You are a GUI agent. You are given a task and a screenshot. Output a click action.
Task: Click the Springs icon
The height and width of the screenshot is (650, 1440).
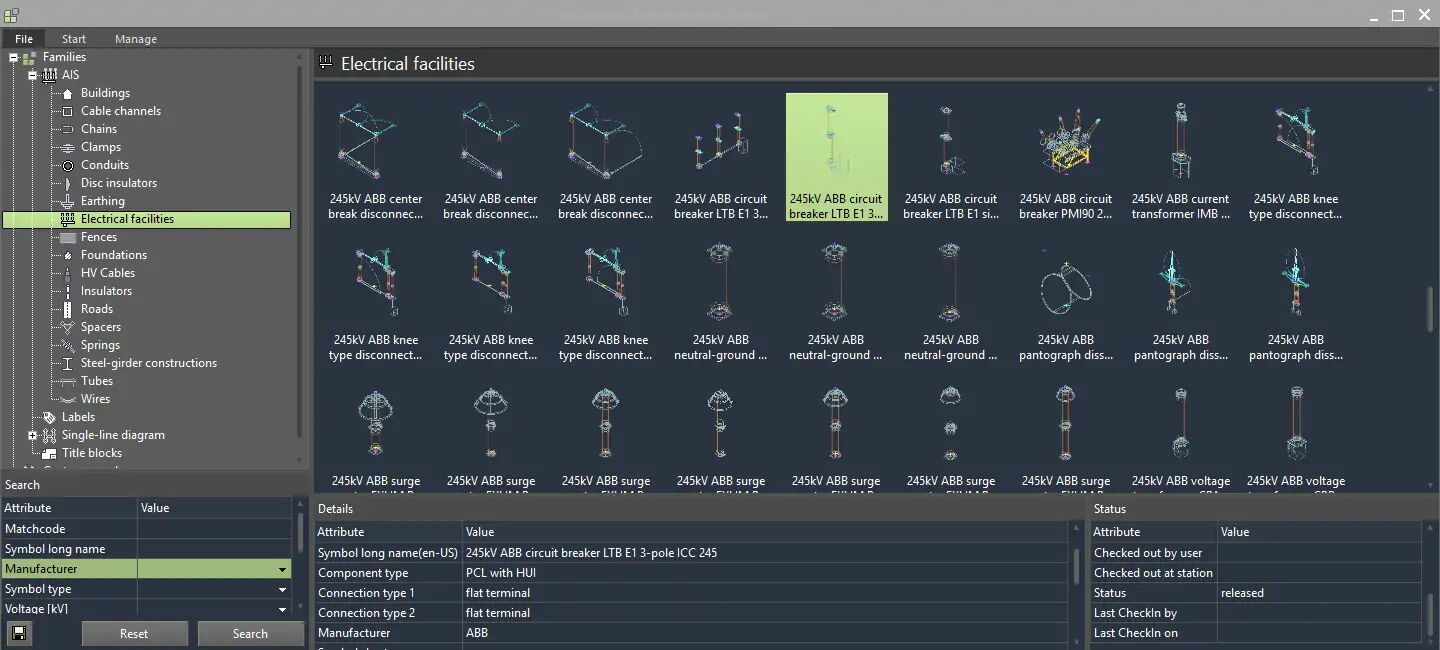coord(68,345)
